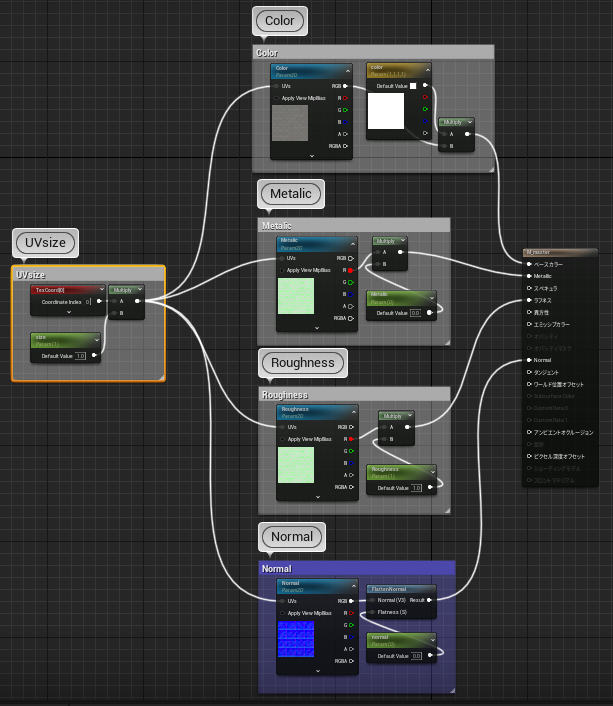Expand the TexCoord node's bottom chevron

[69, 312]
